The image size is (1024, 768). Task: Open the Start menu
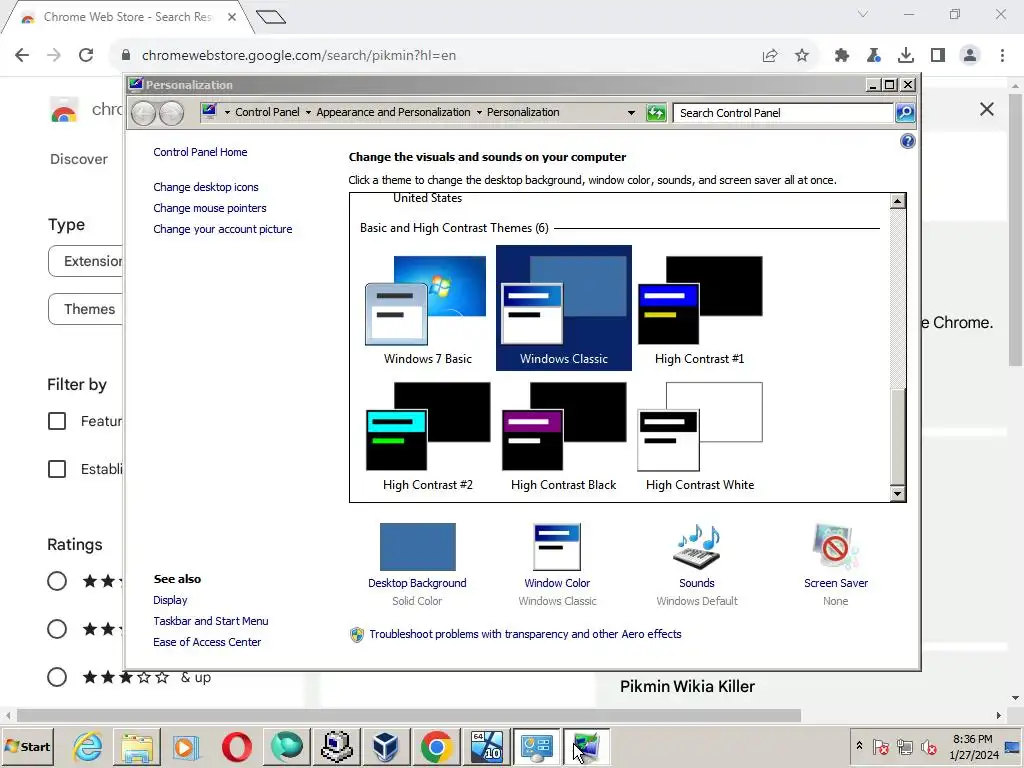27,746
